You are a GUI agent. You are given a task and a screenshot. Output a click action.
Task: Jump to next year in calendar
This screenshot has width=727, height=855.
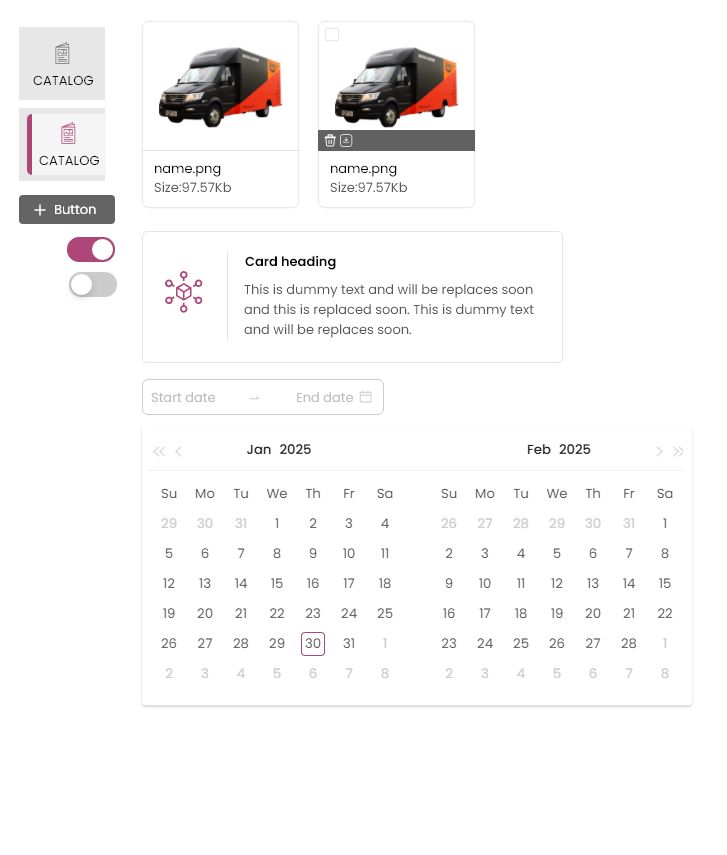(678, 451)
